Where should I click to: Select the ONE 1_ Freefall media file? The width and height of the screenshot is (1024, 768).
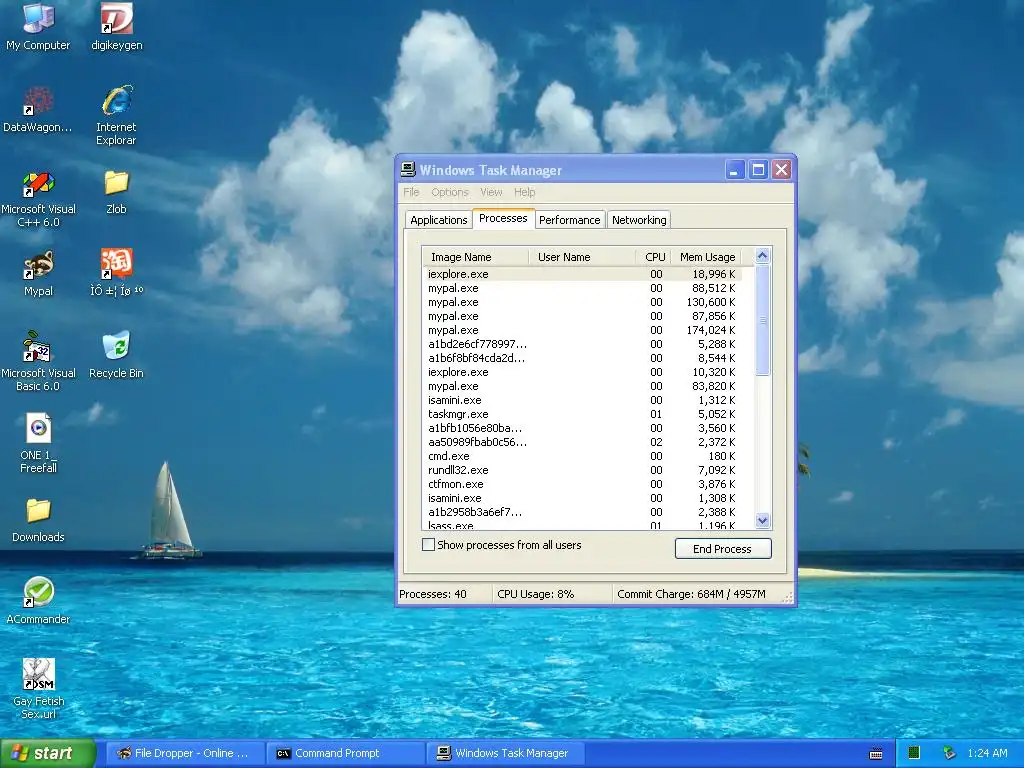pos(39,443)
